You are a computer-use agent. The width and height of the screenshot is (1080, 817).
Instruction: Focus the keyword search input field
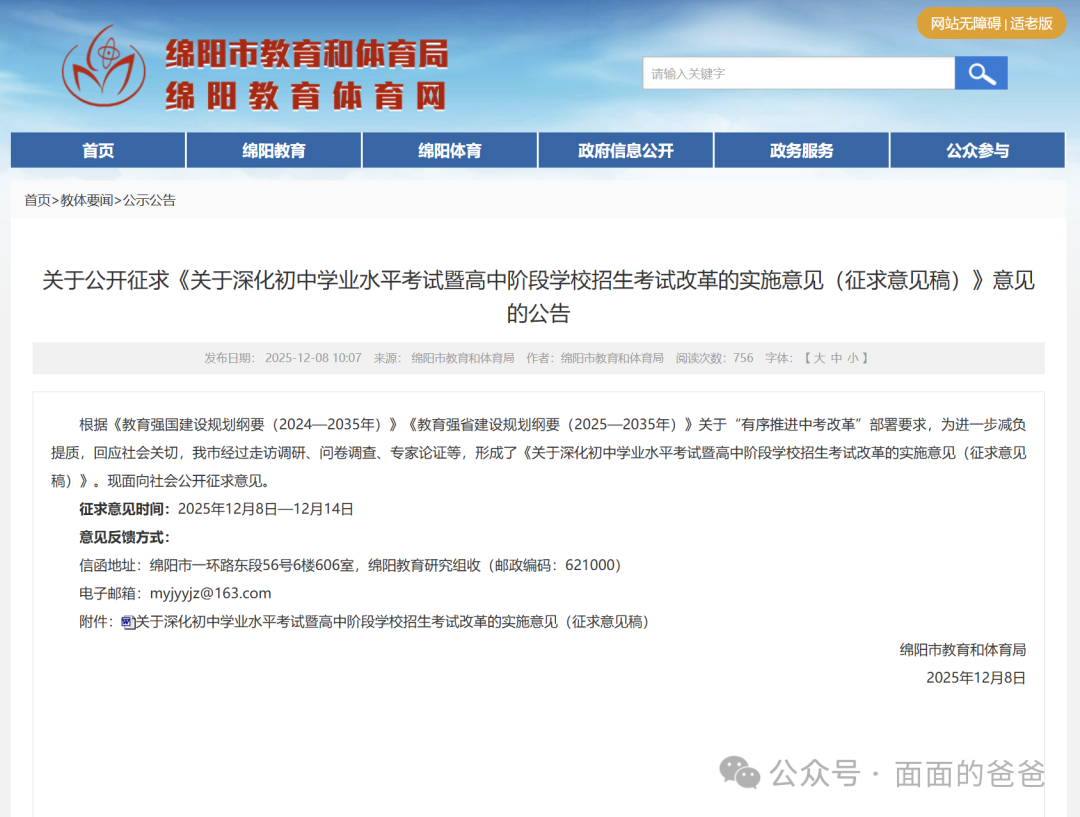click(x=798, y=73)
